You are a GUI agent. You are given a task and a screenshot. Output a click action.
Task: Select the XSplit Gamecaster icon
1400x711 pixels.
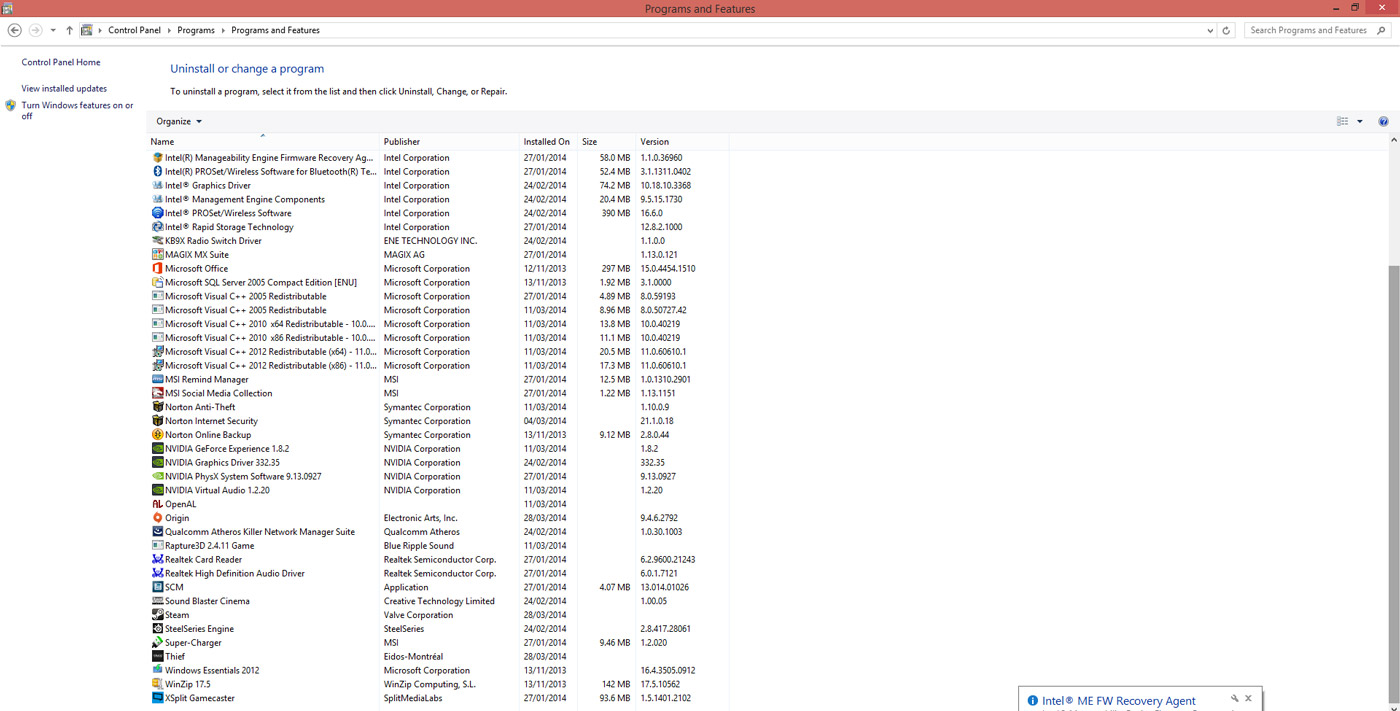pyautogui.click(x=157, y=698)
